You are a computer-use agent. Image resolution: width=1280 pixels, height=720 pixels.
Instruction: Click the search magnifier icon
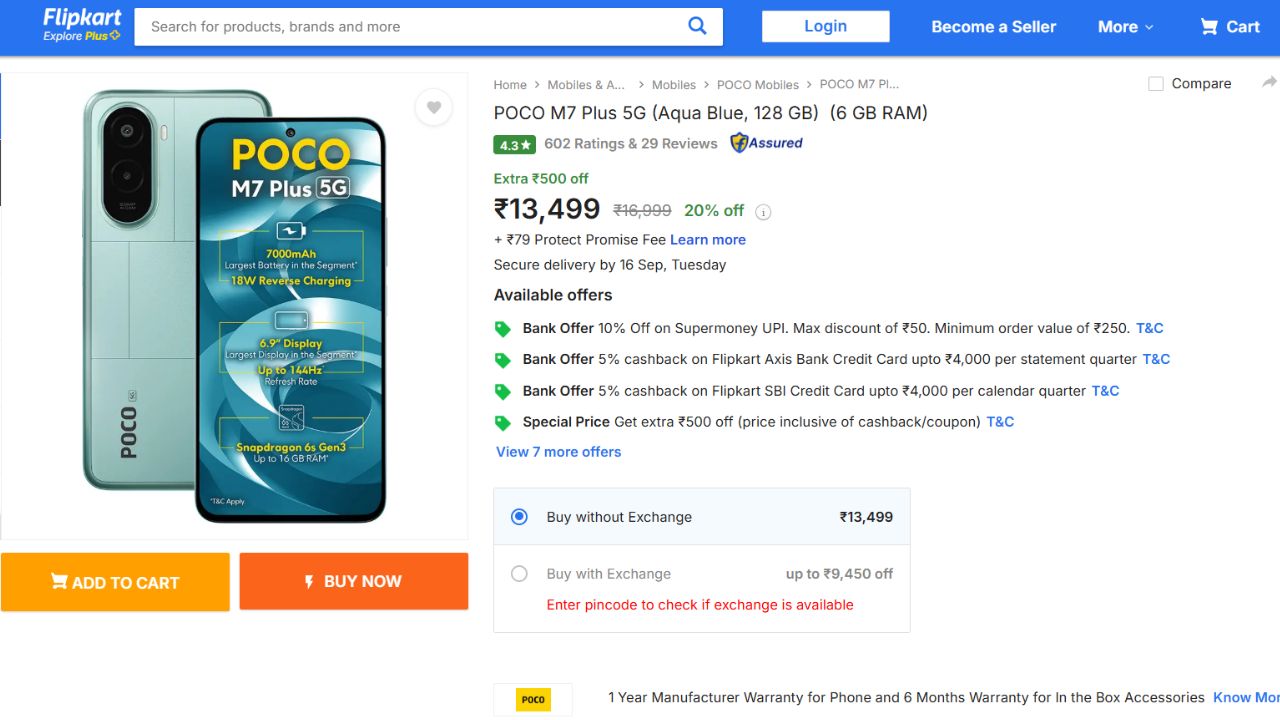tap(698, 26)
